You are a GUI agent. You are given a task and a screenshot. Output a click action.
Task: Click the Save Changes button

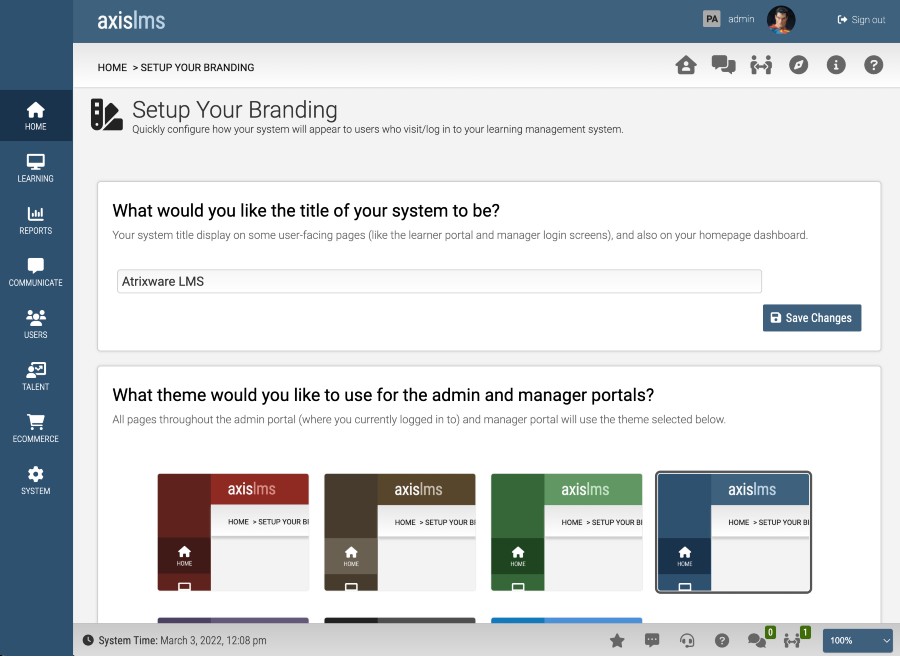pos(811,318)
